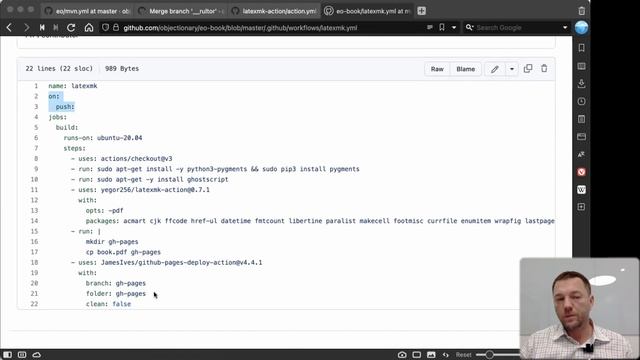Go forward in browser history
The image size is (640, 360).
[27, 28]
